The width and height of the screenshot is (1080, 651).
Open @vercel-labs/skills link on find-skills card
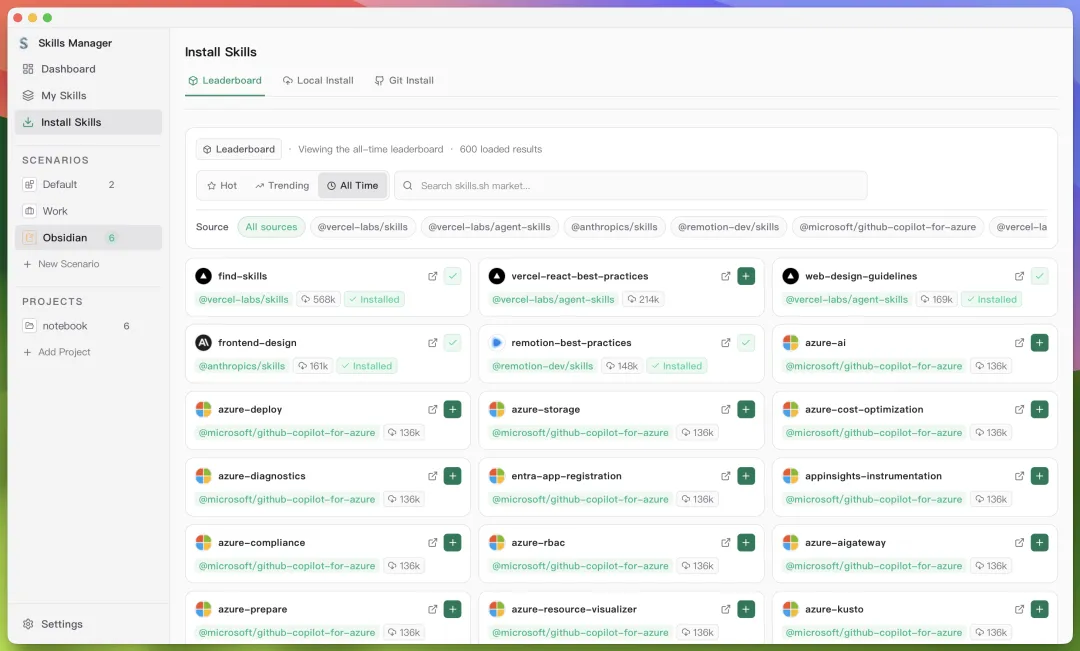click(244, 300)
